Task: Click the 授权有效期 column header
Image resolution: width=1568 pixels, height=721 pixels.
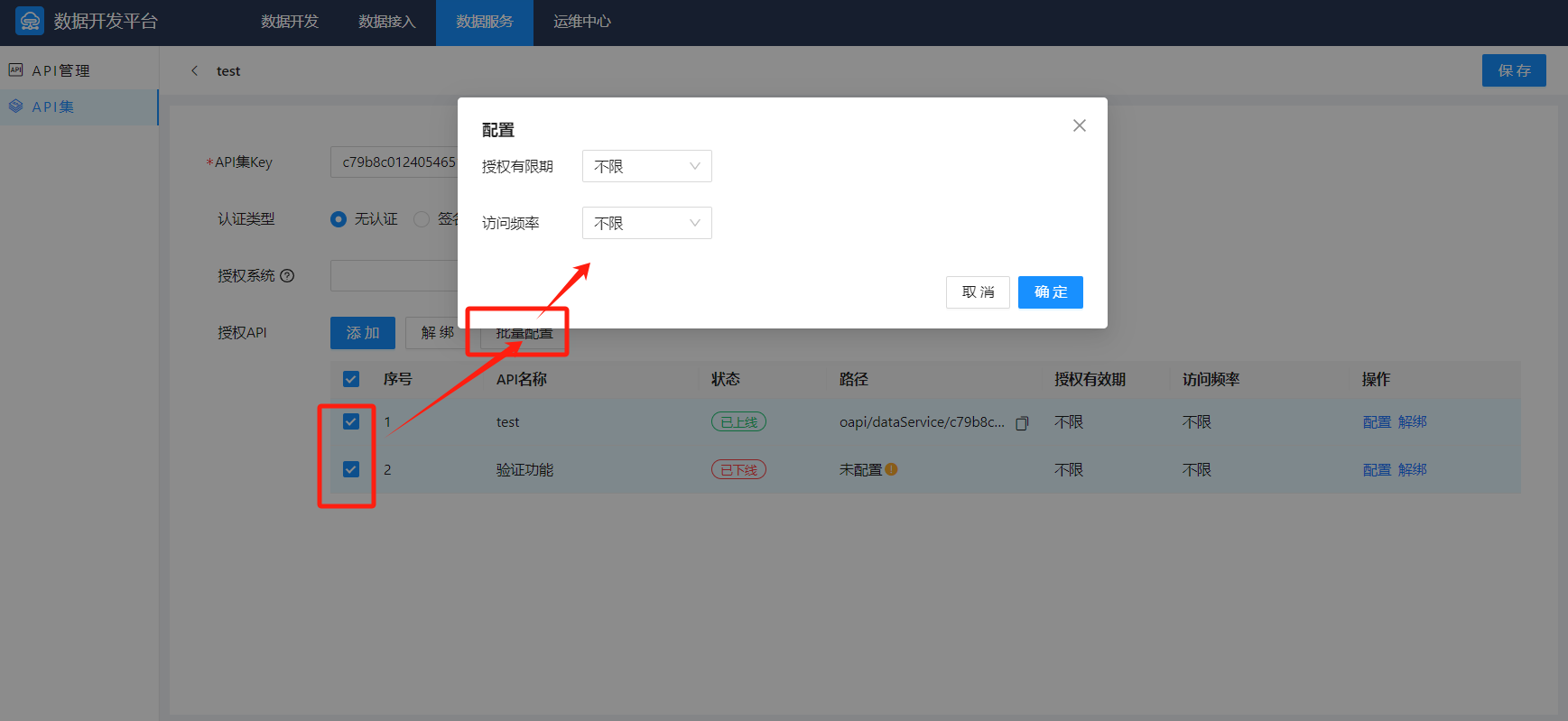Action: [1090, 379]
